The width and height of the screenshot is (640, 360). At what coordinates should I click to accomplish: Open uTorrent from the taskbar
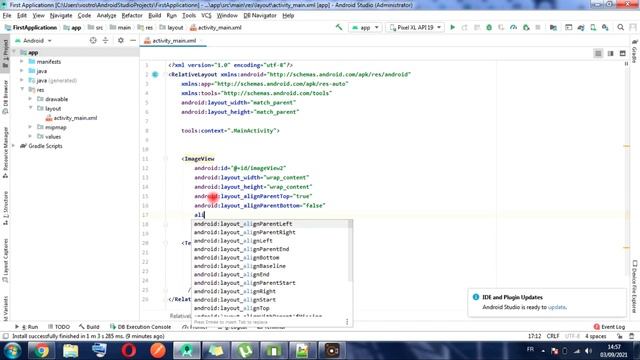(x=244, y=350)
